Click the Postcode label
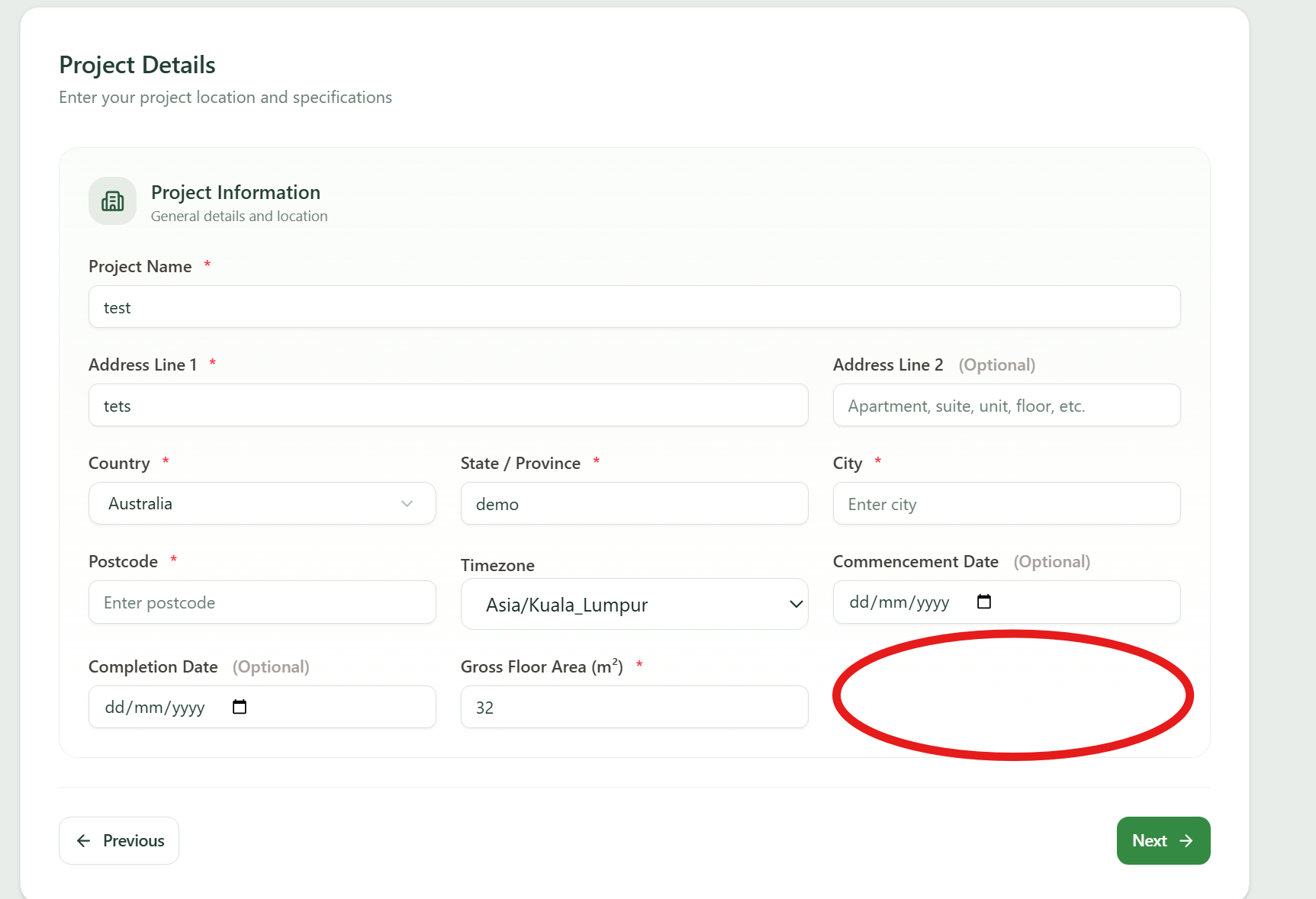1316x899 pixels. [x=123, y=562]
